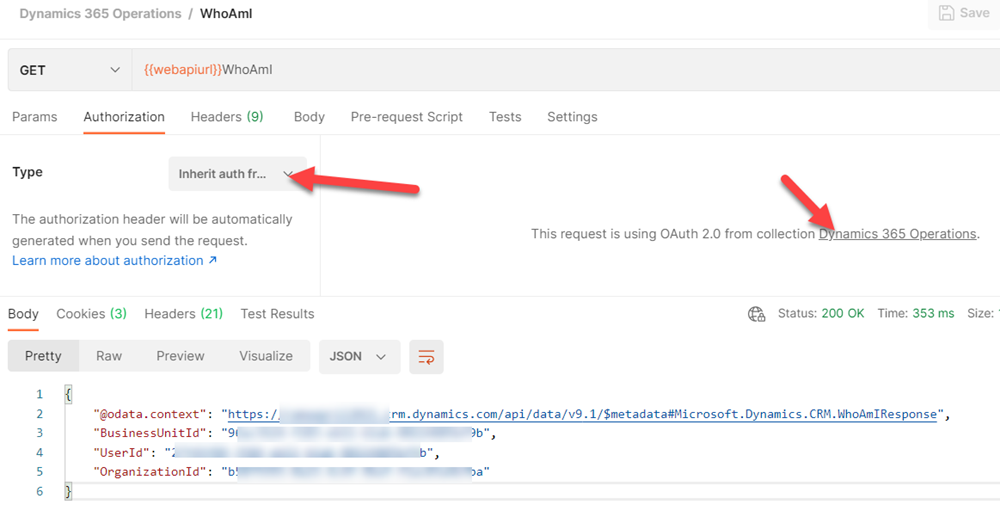The width and height of the screenshot is (1000, 523).
Task: Open the request Body tab
Action: [309, 117]
